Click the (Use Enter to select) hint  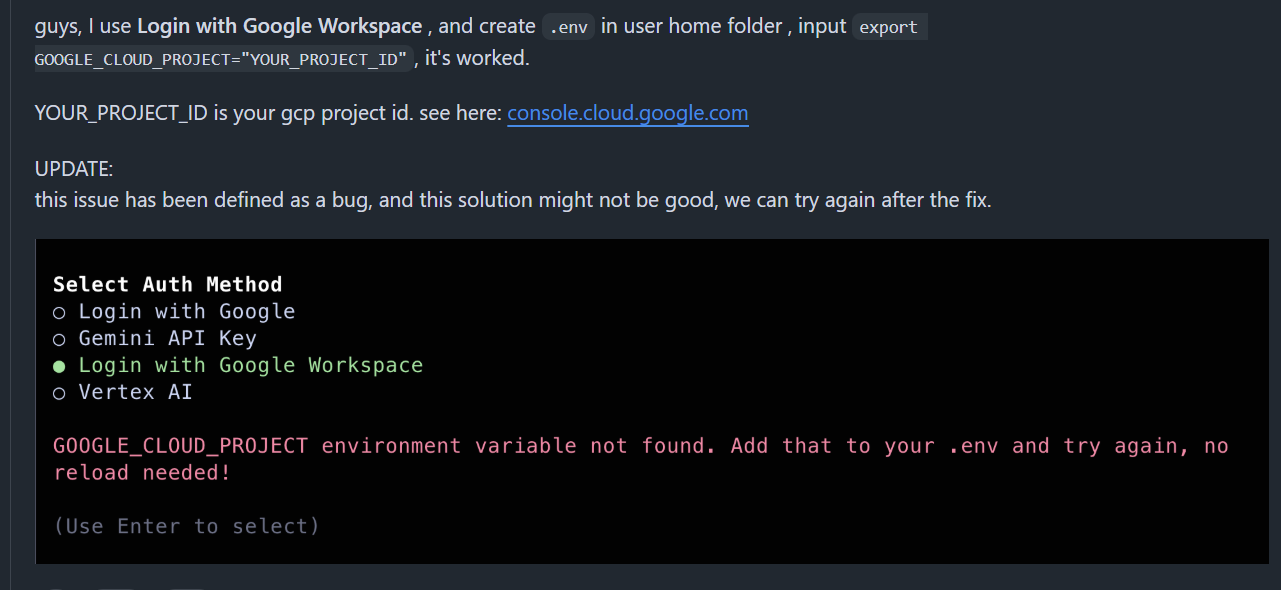click(186, 526)
